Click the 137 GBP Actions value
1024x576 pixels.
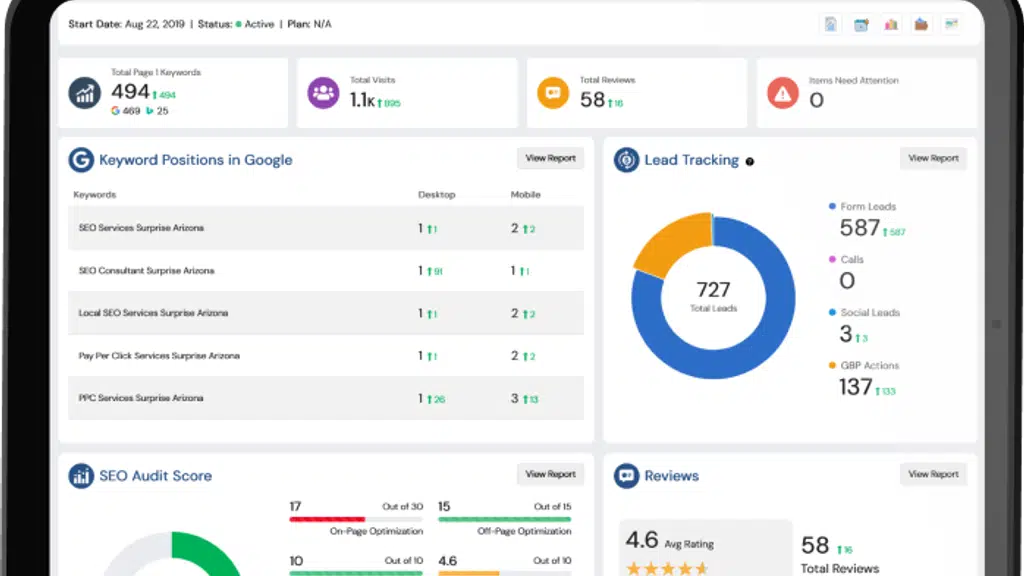point(856,387)
